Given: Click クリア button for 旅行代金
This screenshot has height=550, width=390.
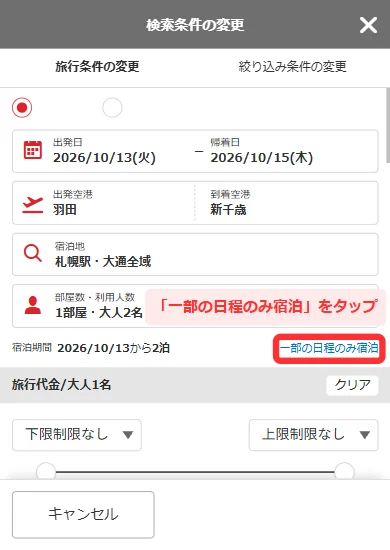Looking at the screenshot, I should pos(352,385).
